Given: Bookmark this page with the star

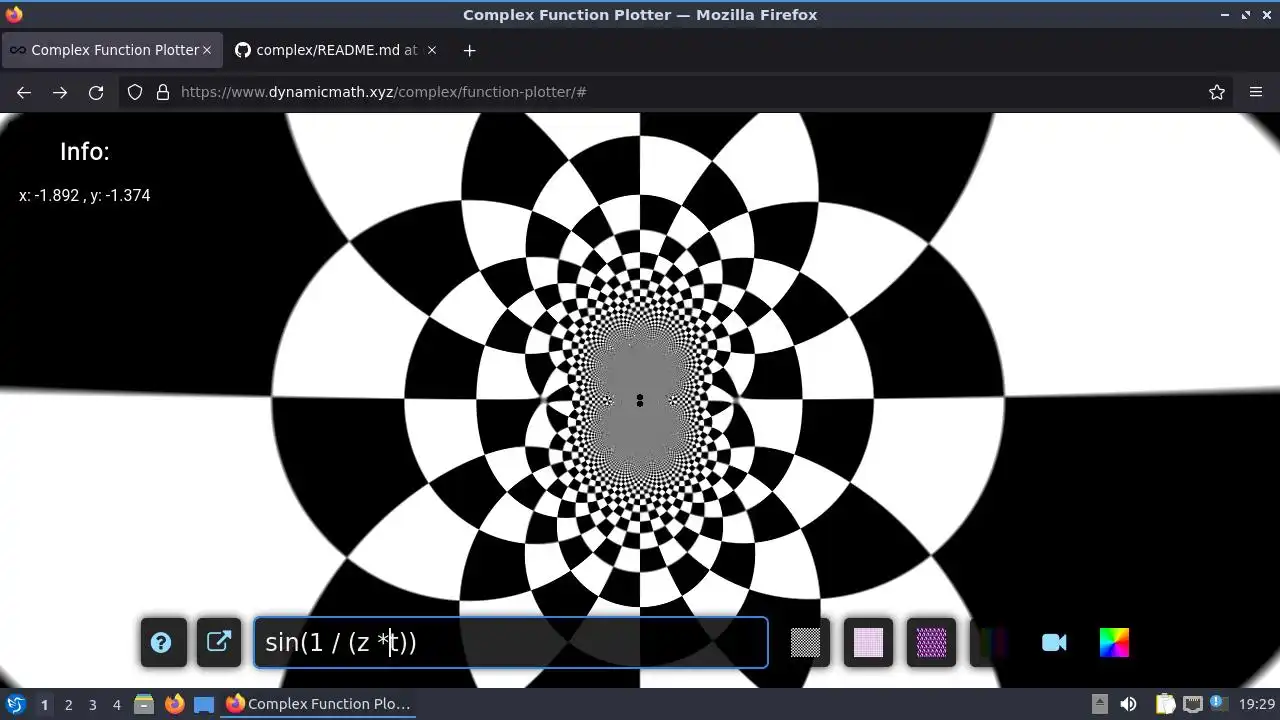Looking at the screenshot, I should coord(1217,92).
